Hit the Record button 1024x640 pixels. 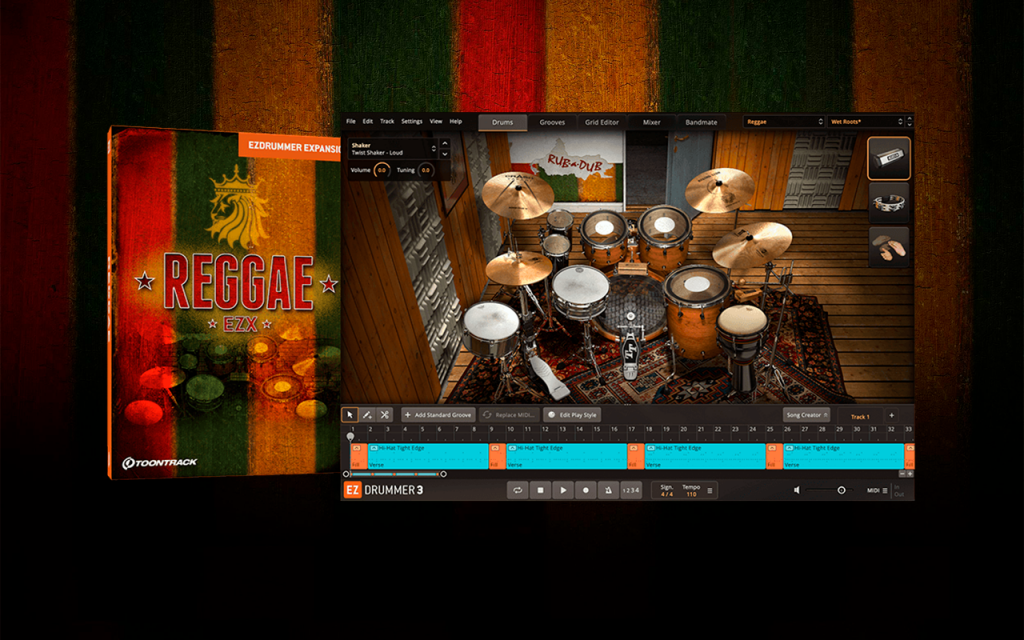point(586,490)
